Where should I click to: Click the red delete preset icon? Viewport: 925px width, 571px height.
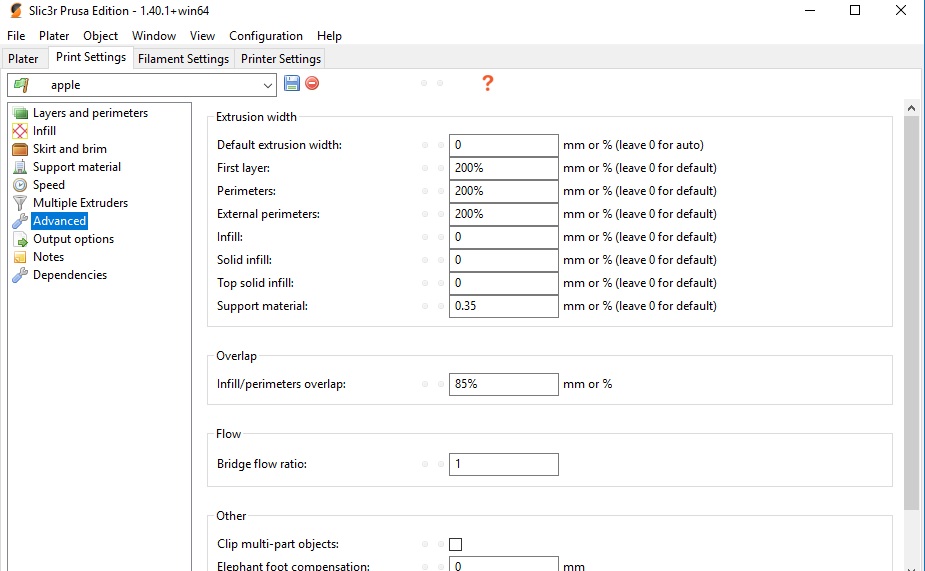312,84
